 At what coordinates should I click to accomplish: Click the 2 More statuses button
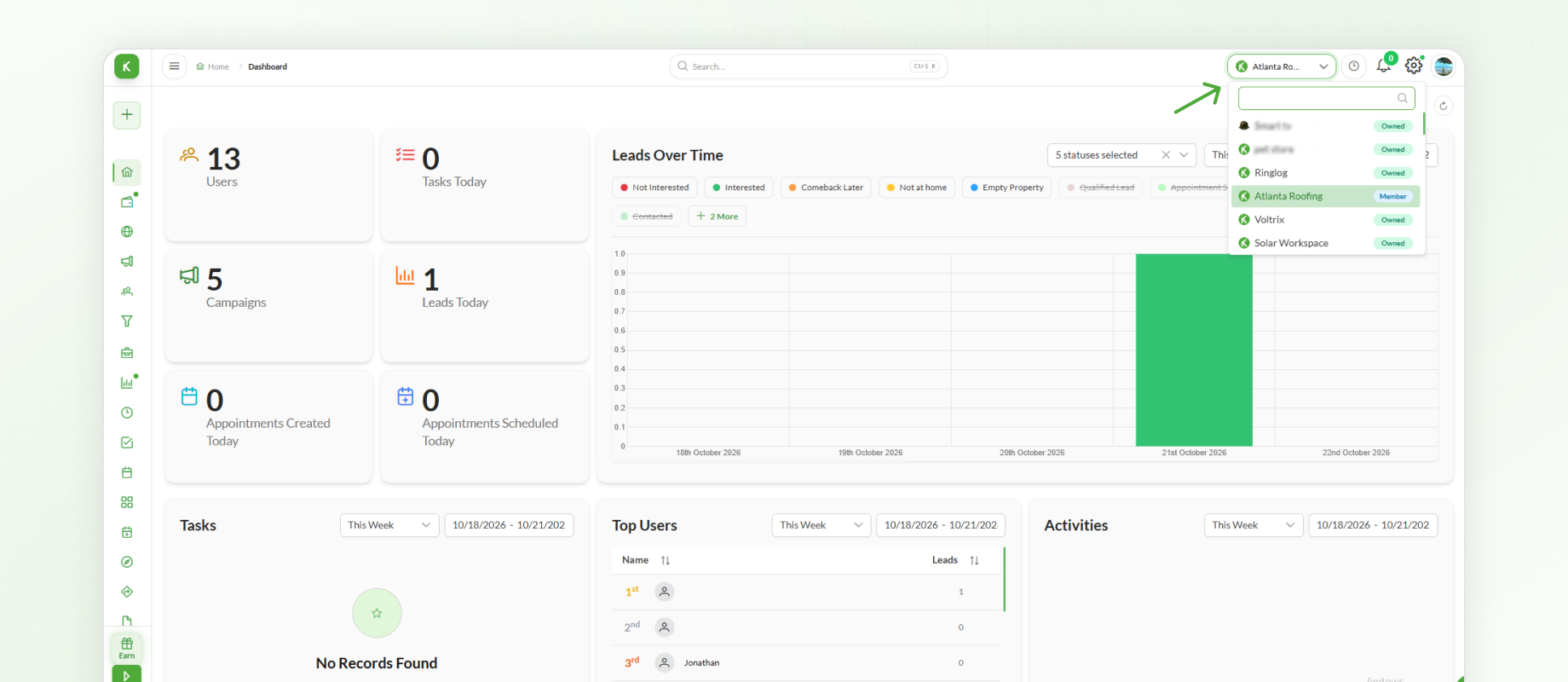coord(718,217)
